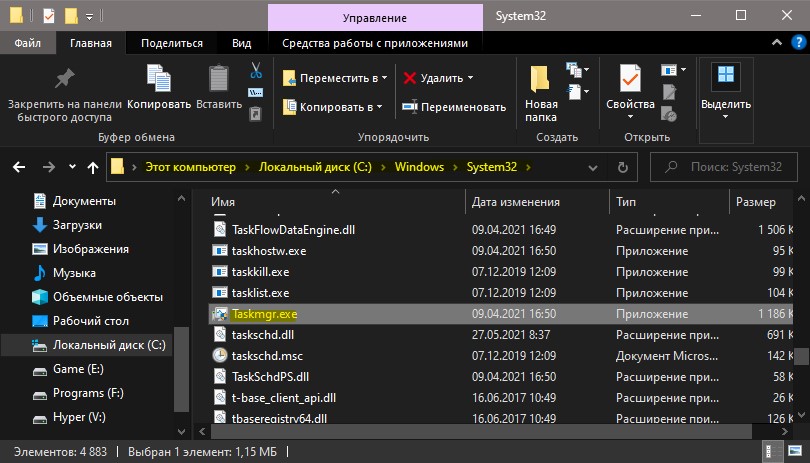Click Этот компьютер in the address path

(191, 167)
